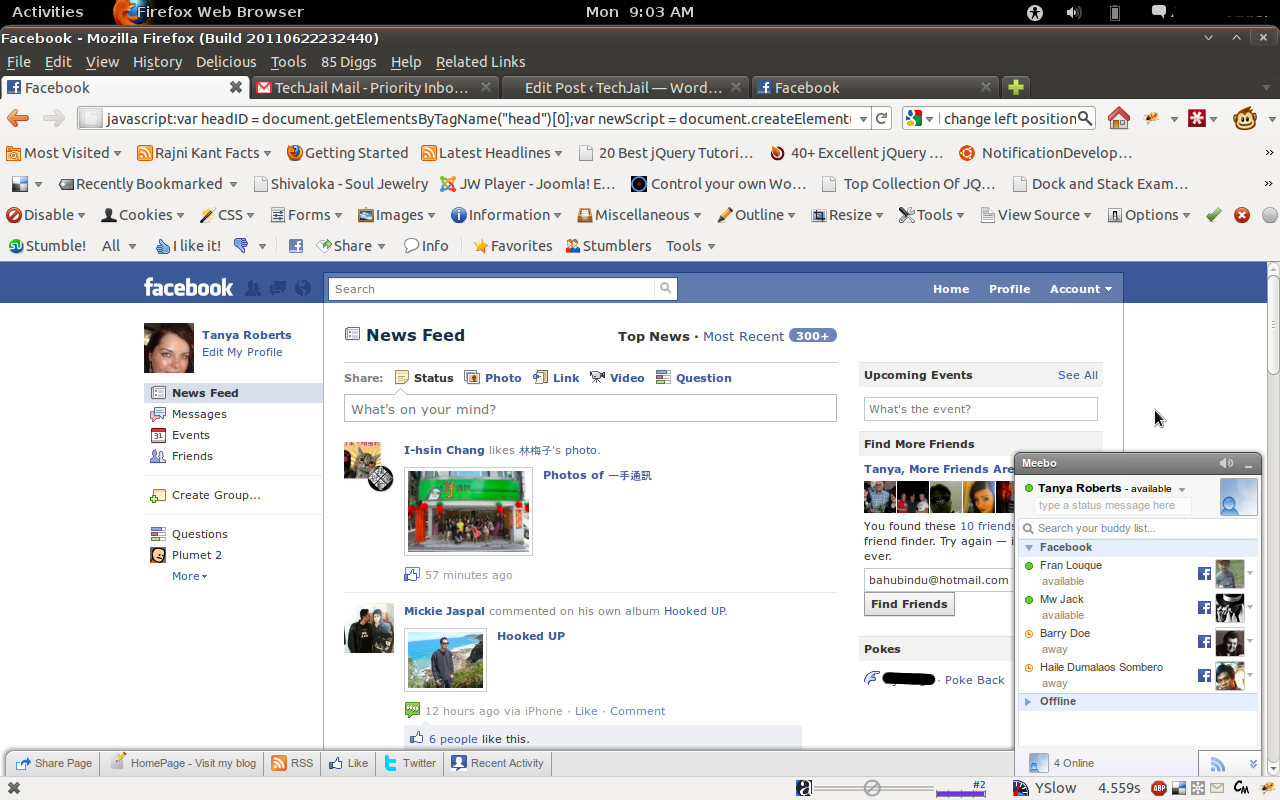The image size is (1280, 800).
Task: Click the mail envelope icon in status bar
Action: (1219, 788)
